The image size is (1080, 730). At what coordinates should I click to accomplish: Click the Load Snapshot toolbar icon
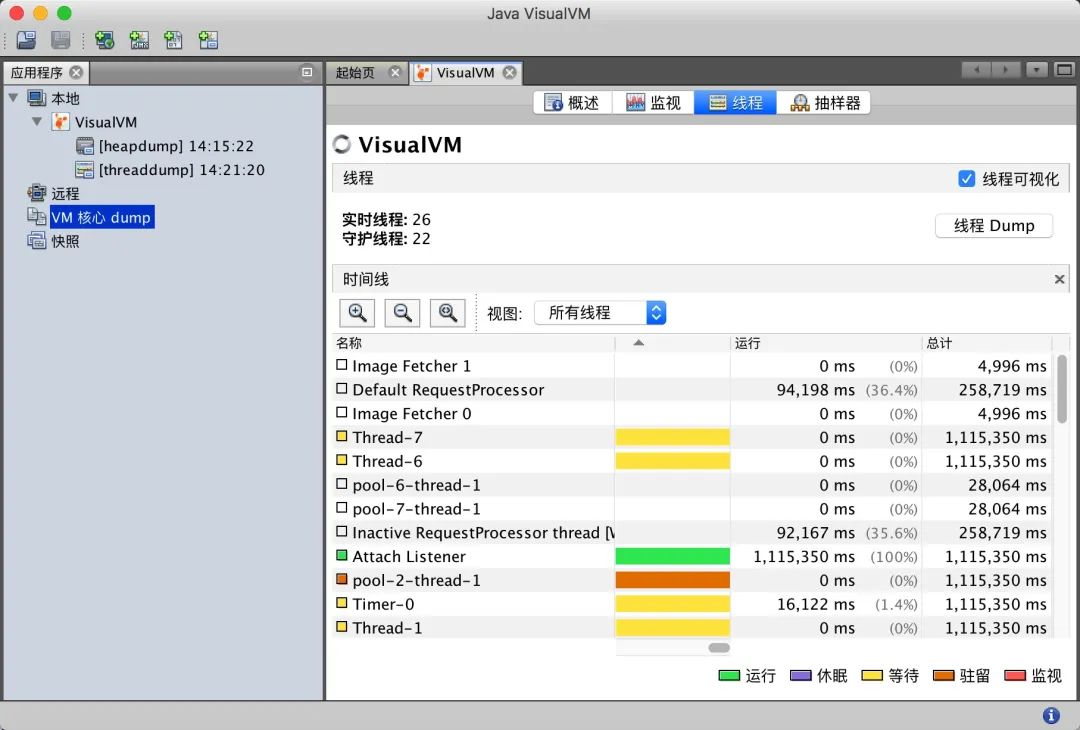[x=26, y=40]
